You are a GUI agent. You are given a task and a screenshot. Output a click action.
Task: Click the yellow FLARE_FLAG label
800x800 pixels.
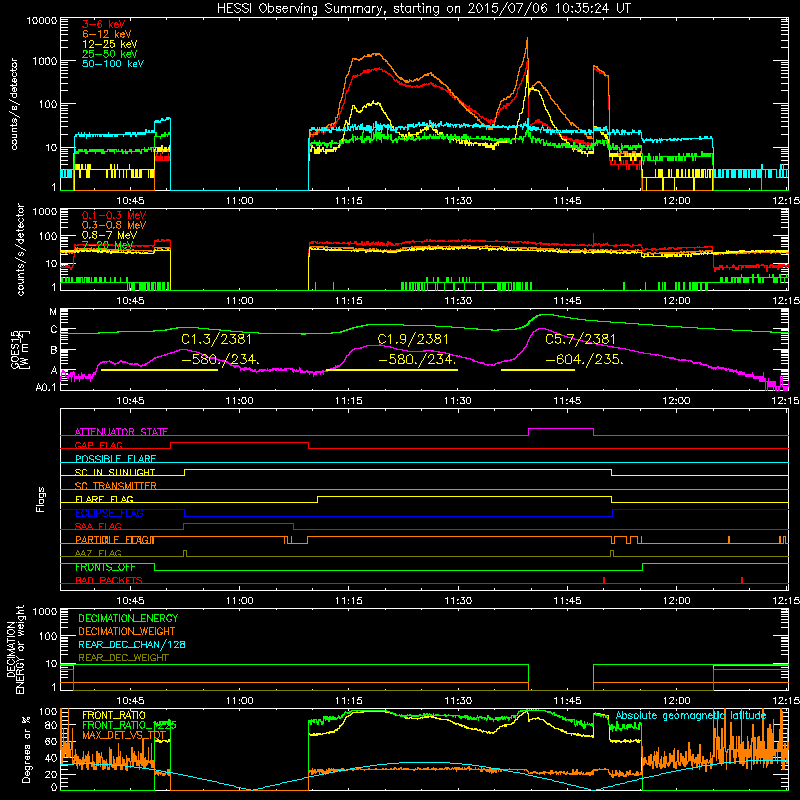104,499
